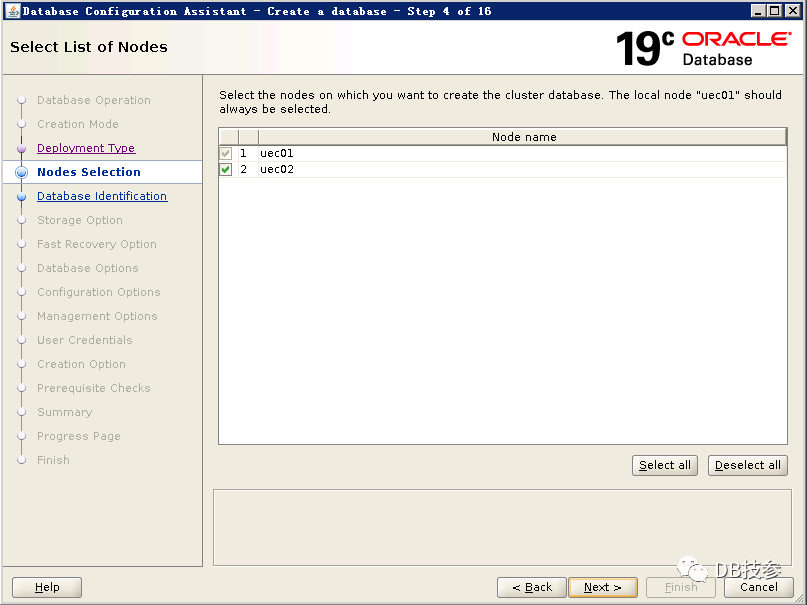
Task: Click the Database Operation step
Action: point(94,100)
